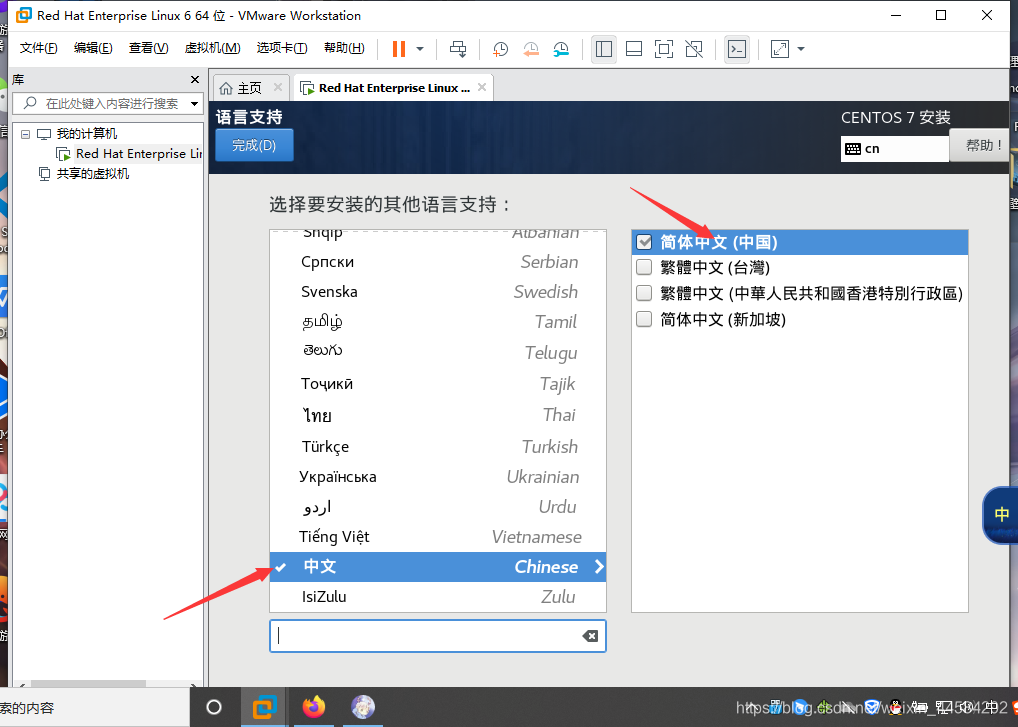The image size is (1018, 727).
Task: Open the snapshot manager icon
Action: [561, 49]
